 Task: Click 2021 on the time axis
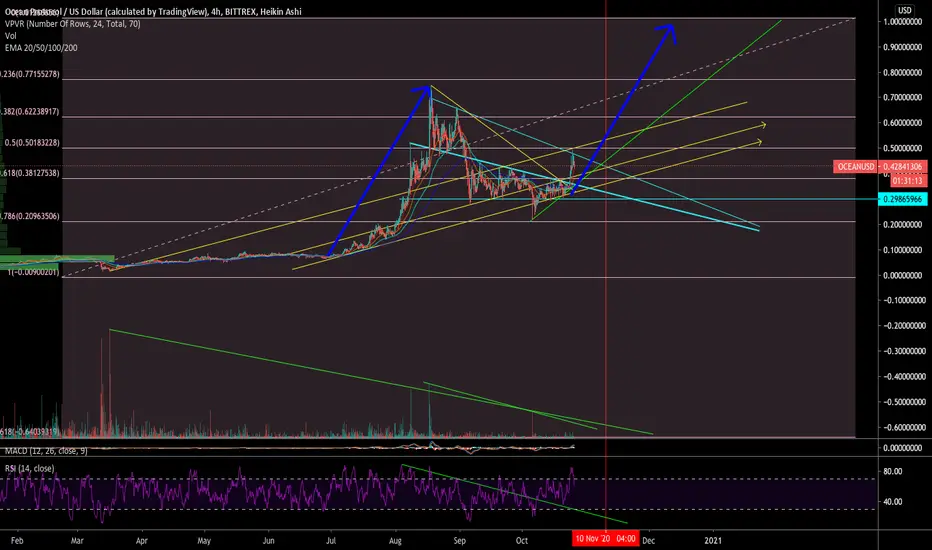pyautogui.click(x=713, y=541)
